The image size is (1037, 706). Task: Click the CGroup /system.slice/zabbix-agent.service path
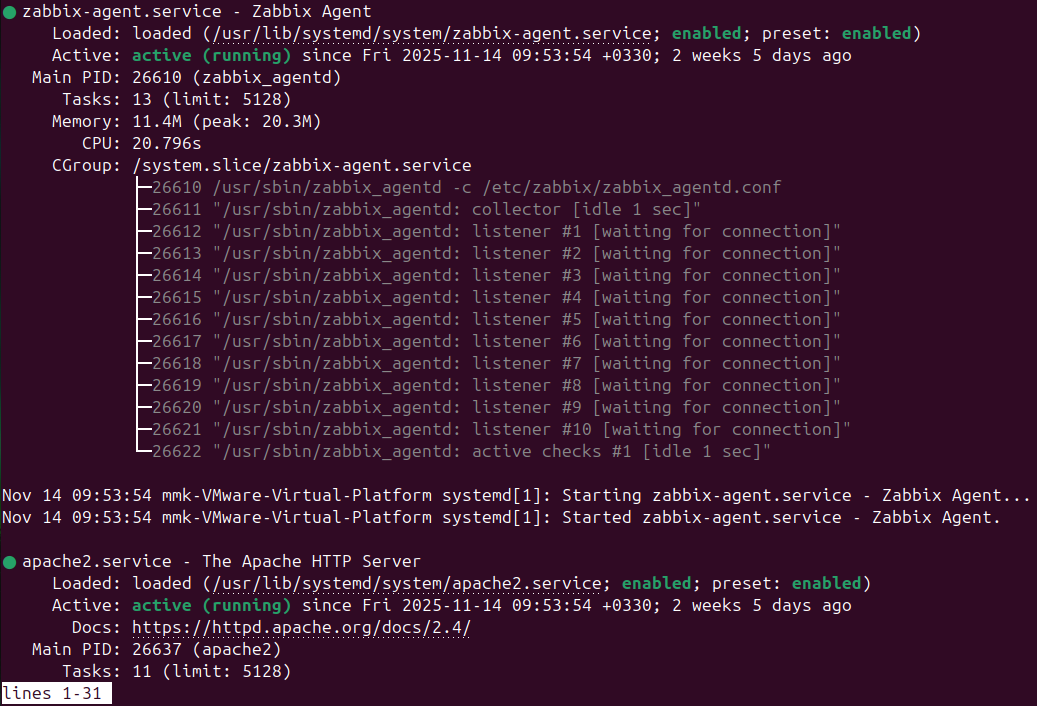(x=301, y=166)
